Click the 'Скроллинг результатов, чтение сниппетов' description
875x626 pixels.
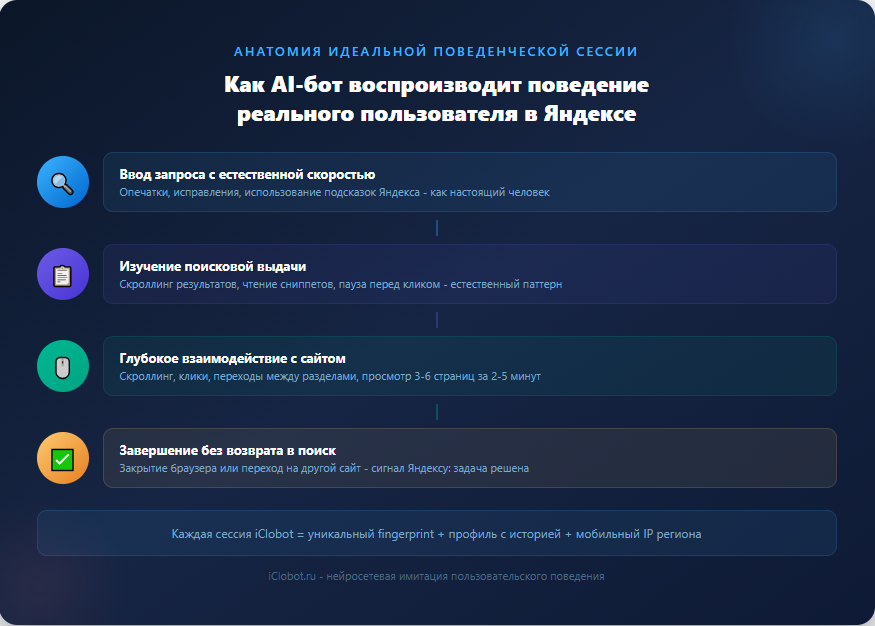[340, 285]
